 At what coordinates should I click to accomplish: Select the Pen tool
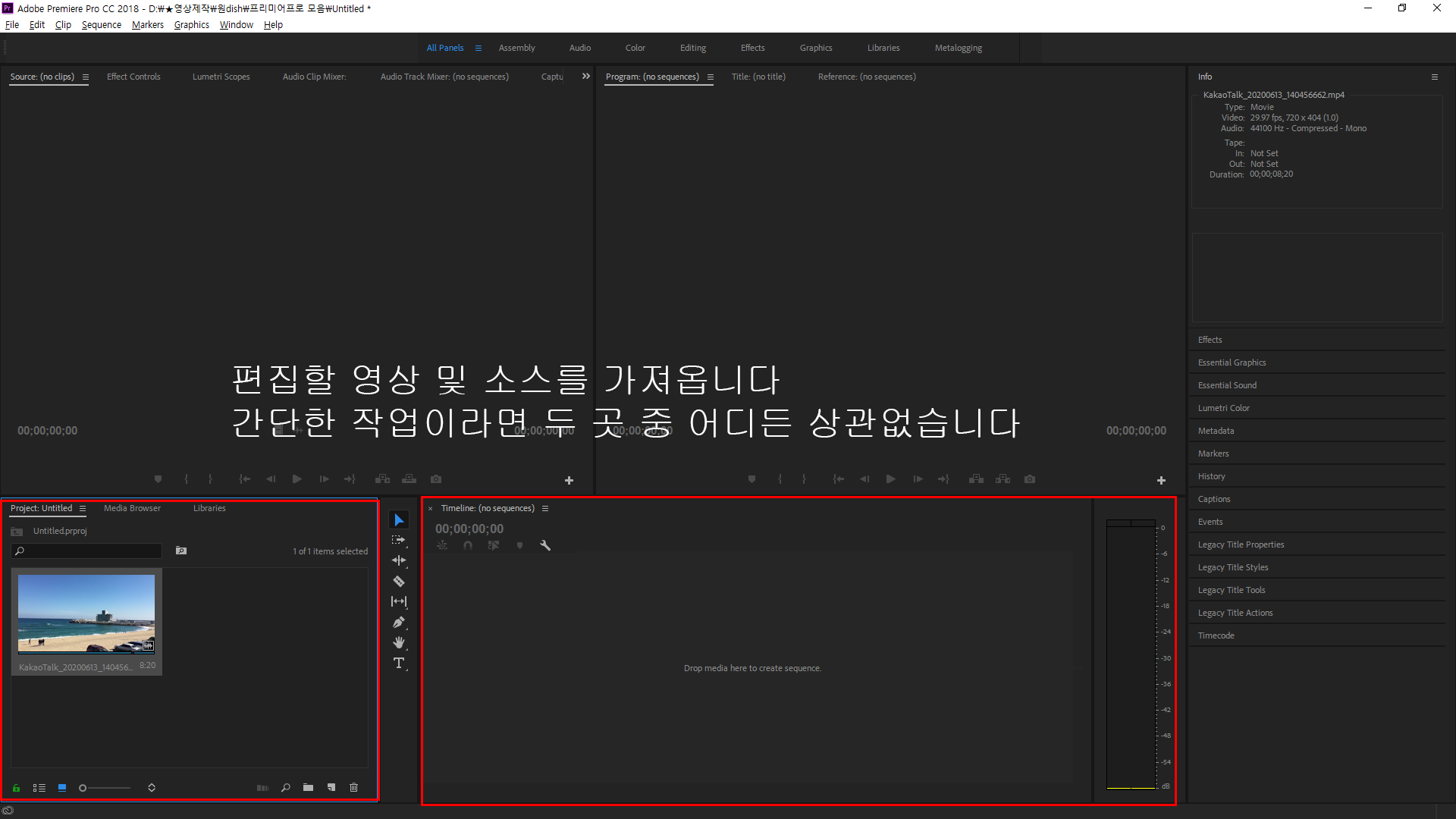(399, 623)
